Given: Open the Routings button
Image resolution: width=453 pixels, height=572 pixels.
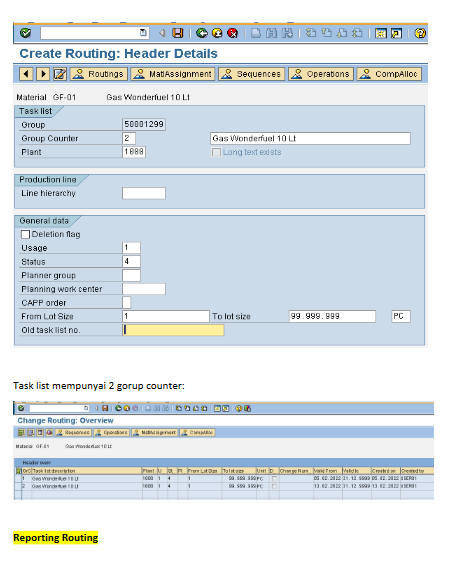Looking at the screenshot, I should (x=99, y=74).
